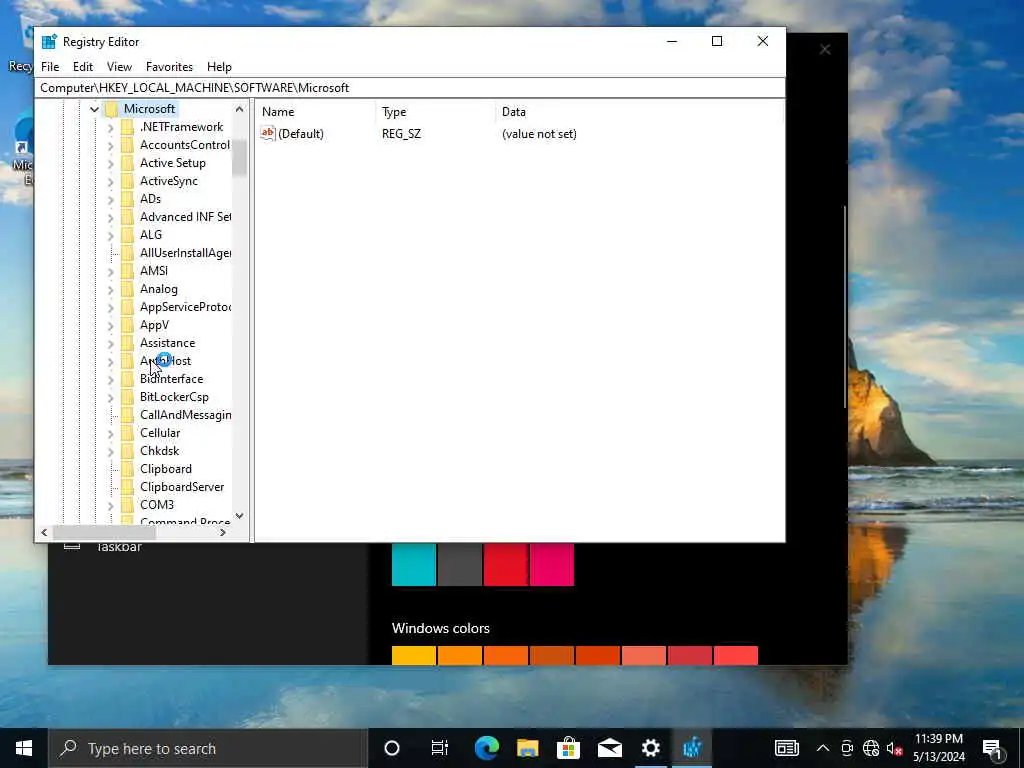The width and height of the screenshot is (1024, 768).
Task: Select the Chkdsk registry key
Action: (159, 451)
